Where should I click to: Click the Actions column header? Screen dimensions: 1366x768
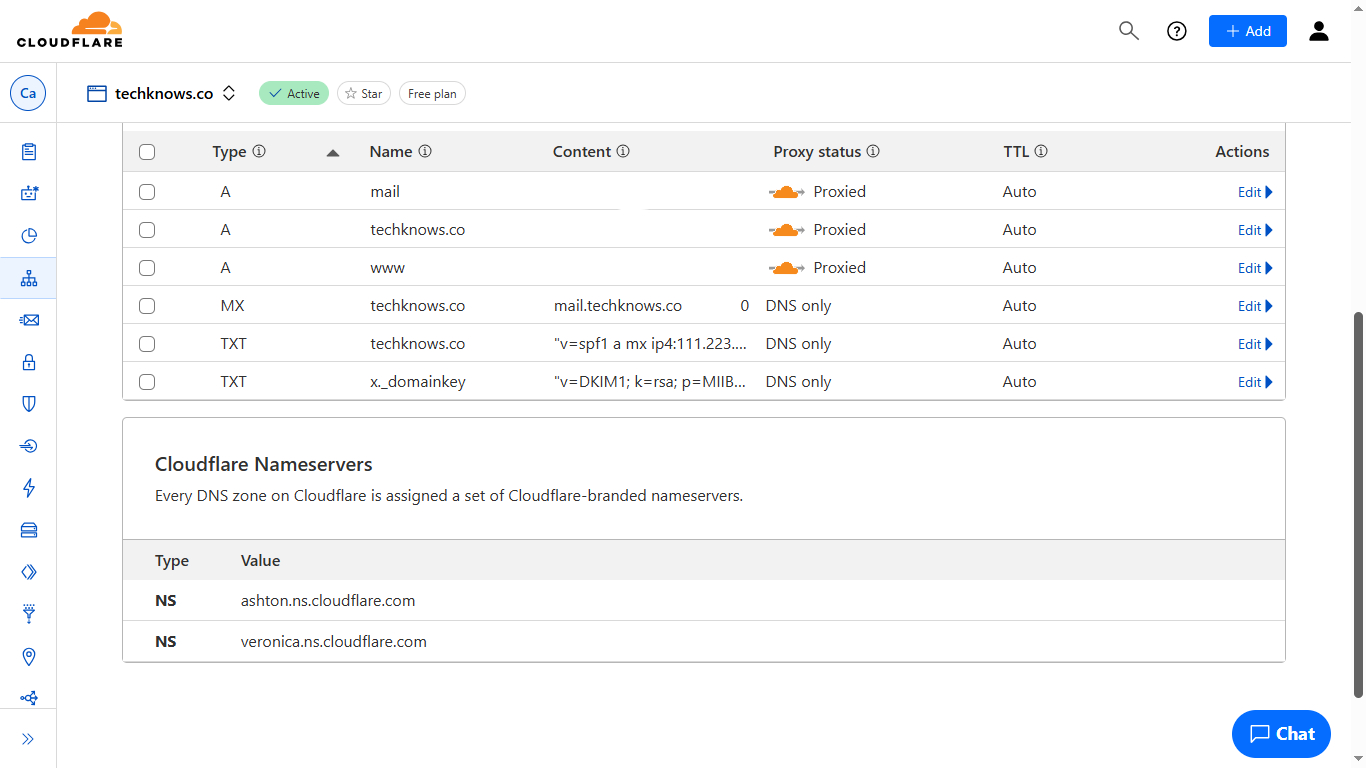click(1242, 152)
